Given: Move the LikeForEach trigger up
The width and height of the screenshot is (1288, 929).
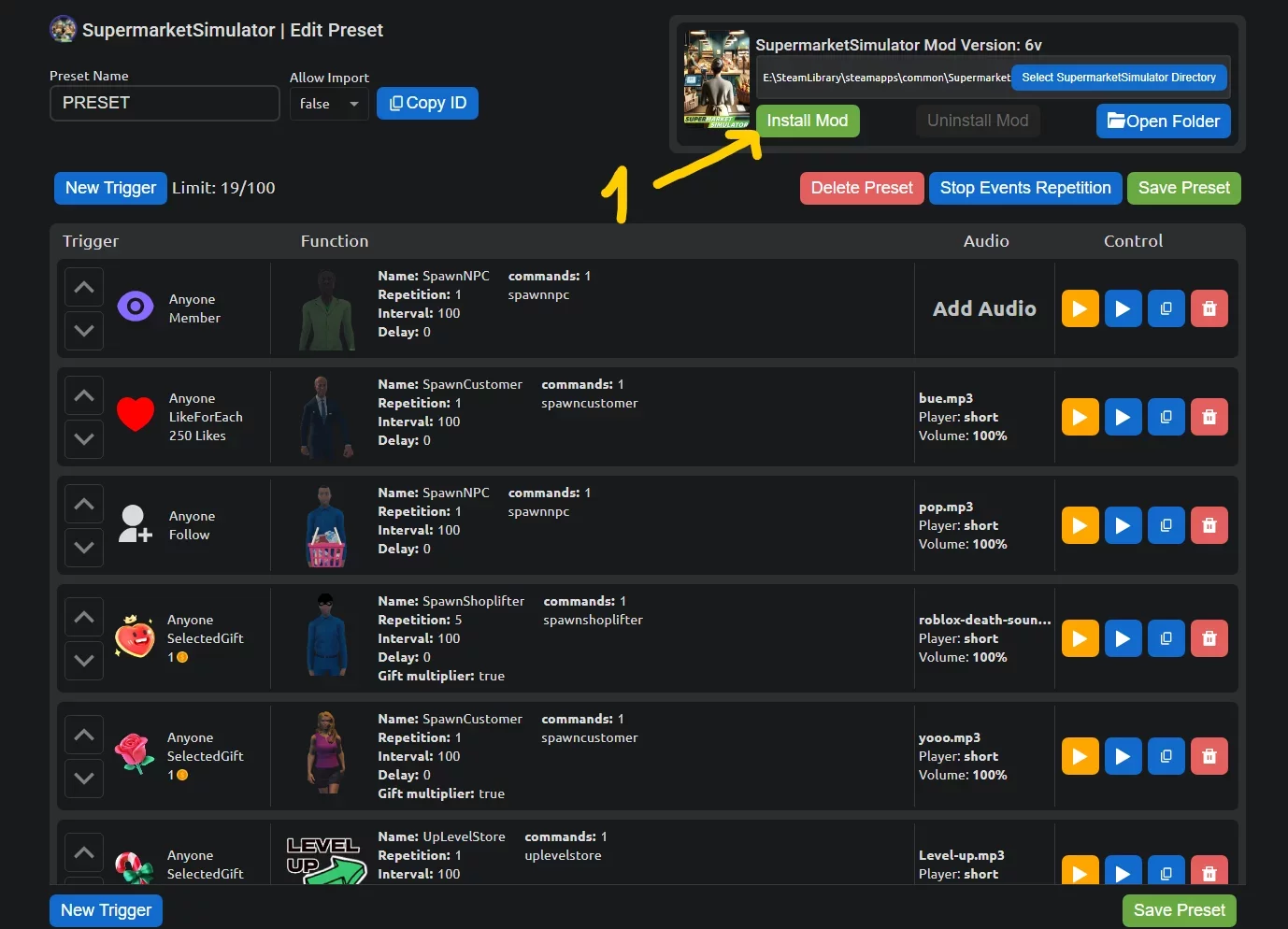Looking at the screenshot, I should pos(84,395).
